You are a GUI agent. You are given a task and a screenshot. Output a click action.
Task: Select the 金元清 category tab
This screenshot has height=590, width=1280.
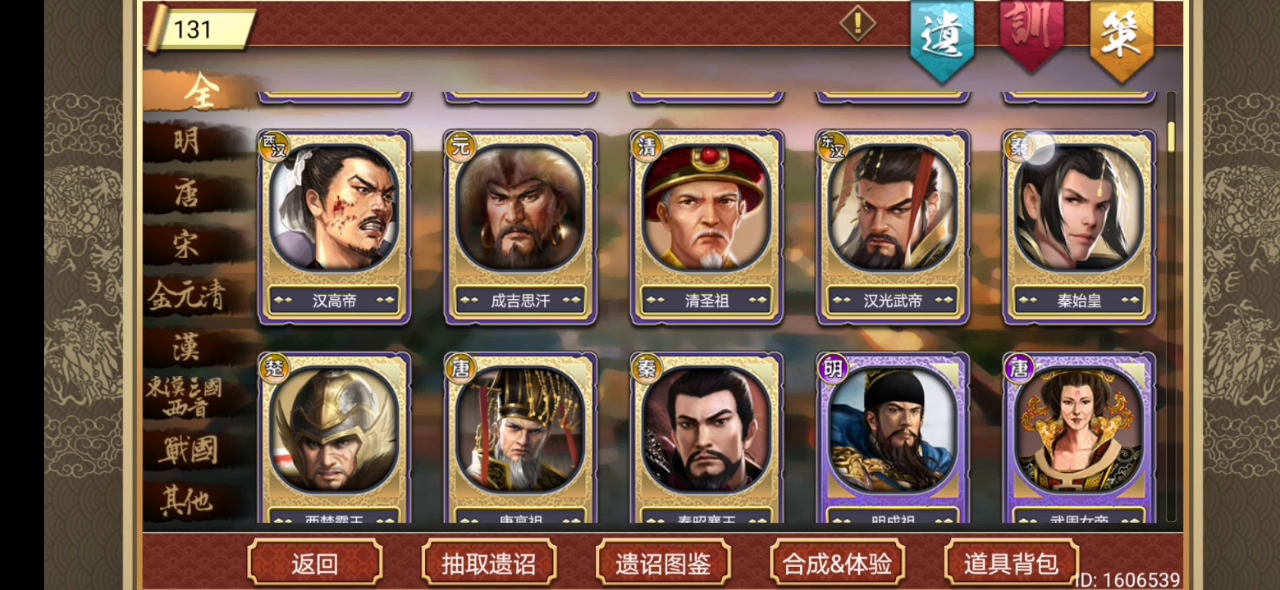coord(186,296)
